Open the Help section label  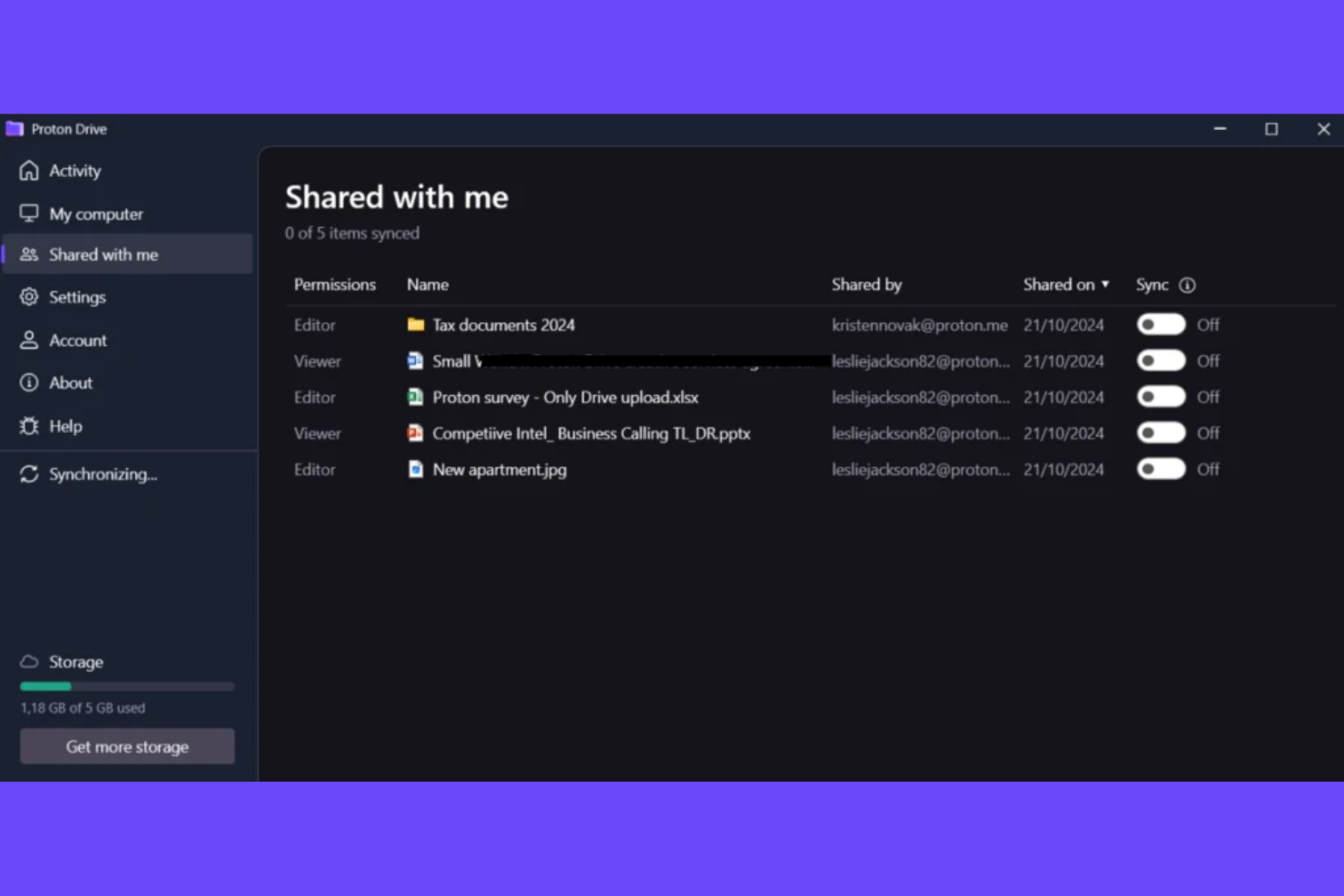[x=65, y=426]
